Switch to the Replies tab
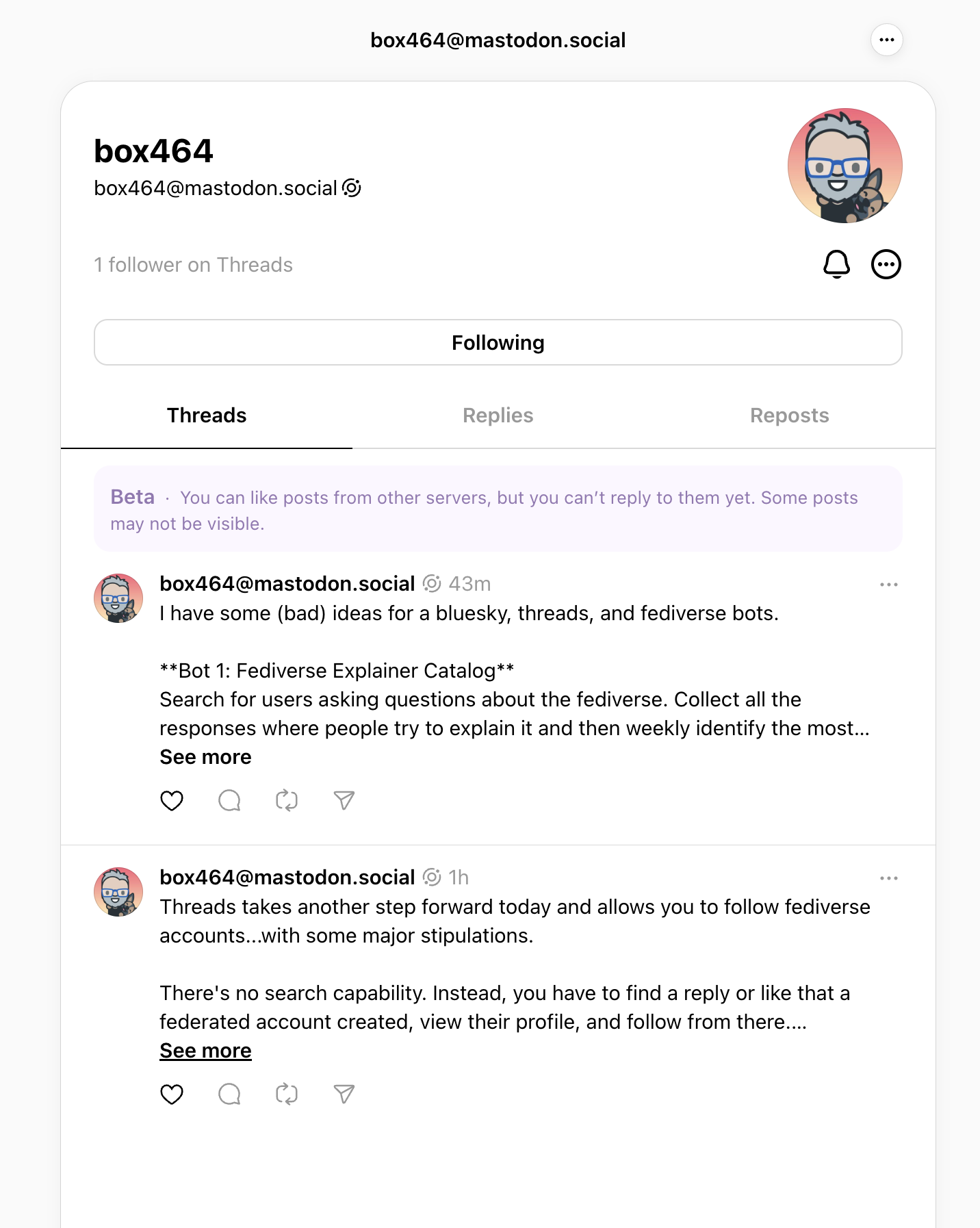980x1228 pixels. 498,415
